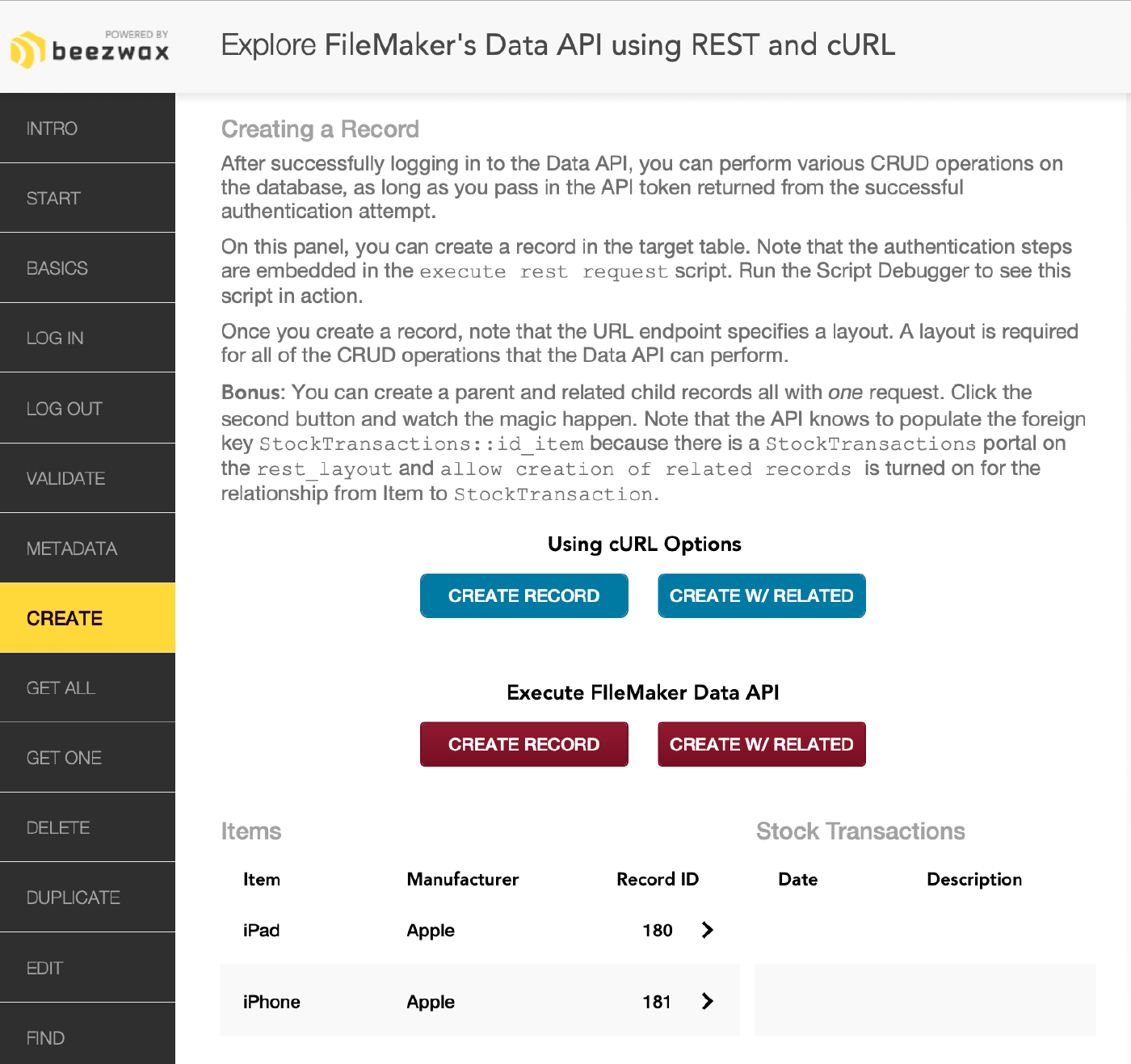Click the Stock Transactions heading
1131x1064 pixels.
tap(860, 831)
